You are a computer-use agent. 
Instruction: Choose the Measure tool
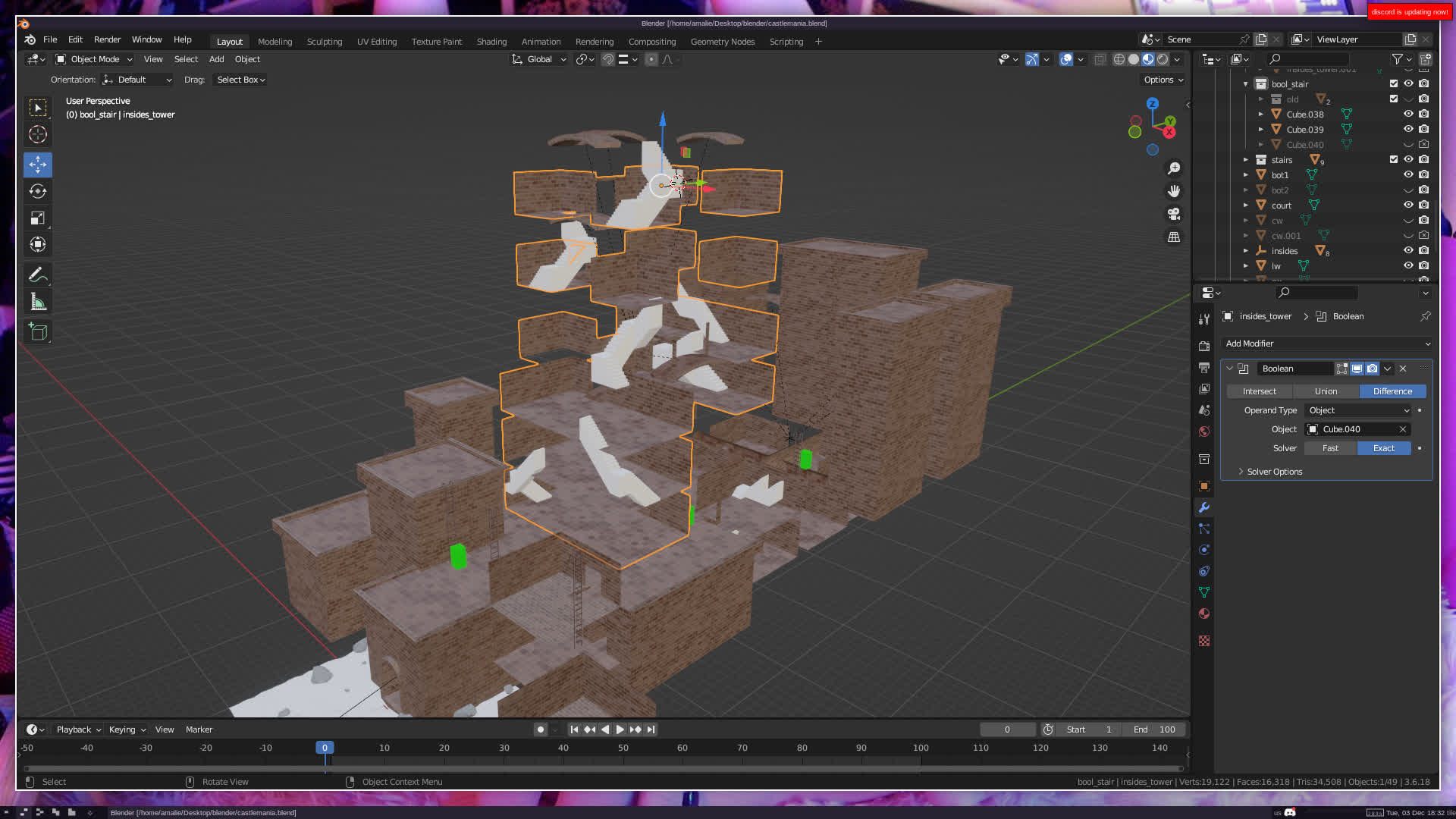[x=38, y=303]
